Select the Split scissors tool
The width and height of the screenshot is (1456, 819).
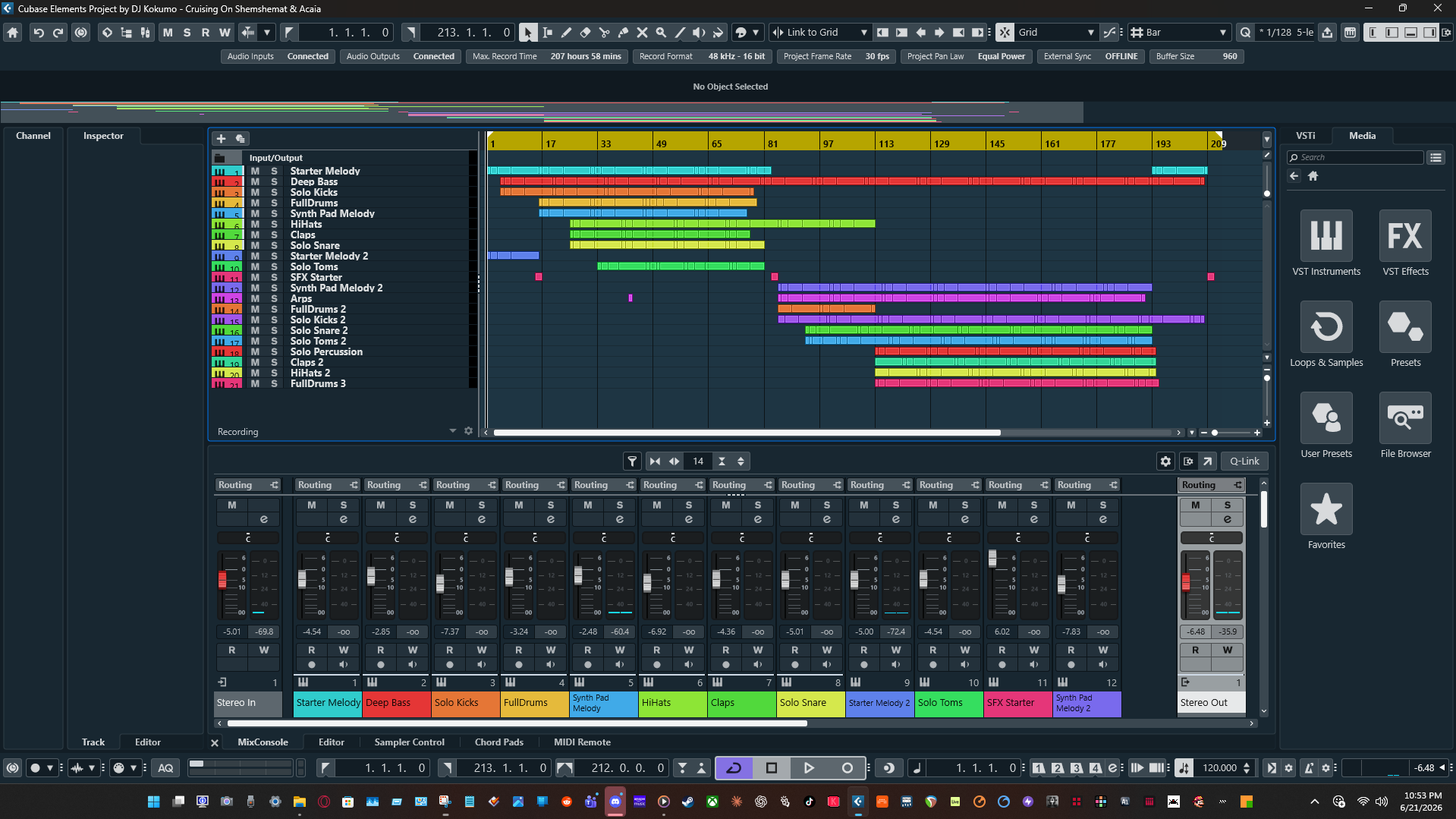604,33
